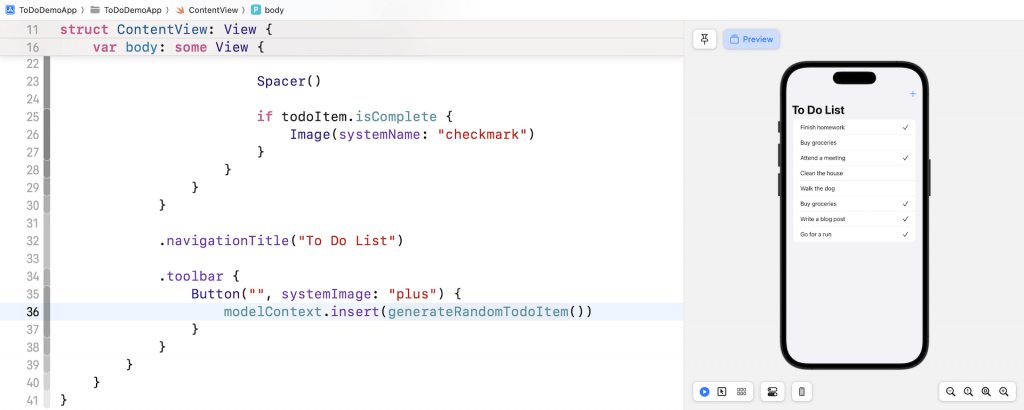Toggle the 'Finish homework' to-do item
The image size is (1024, 410).
click(x=853, y=128)
